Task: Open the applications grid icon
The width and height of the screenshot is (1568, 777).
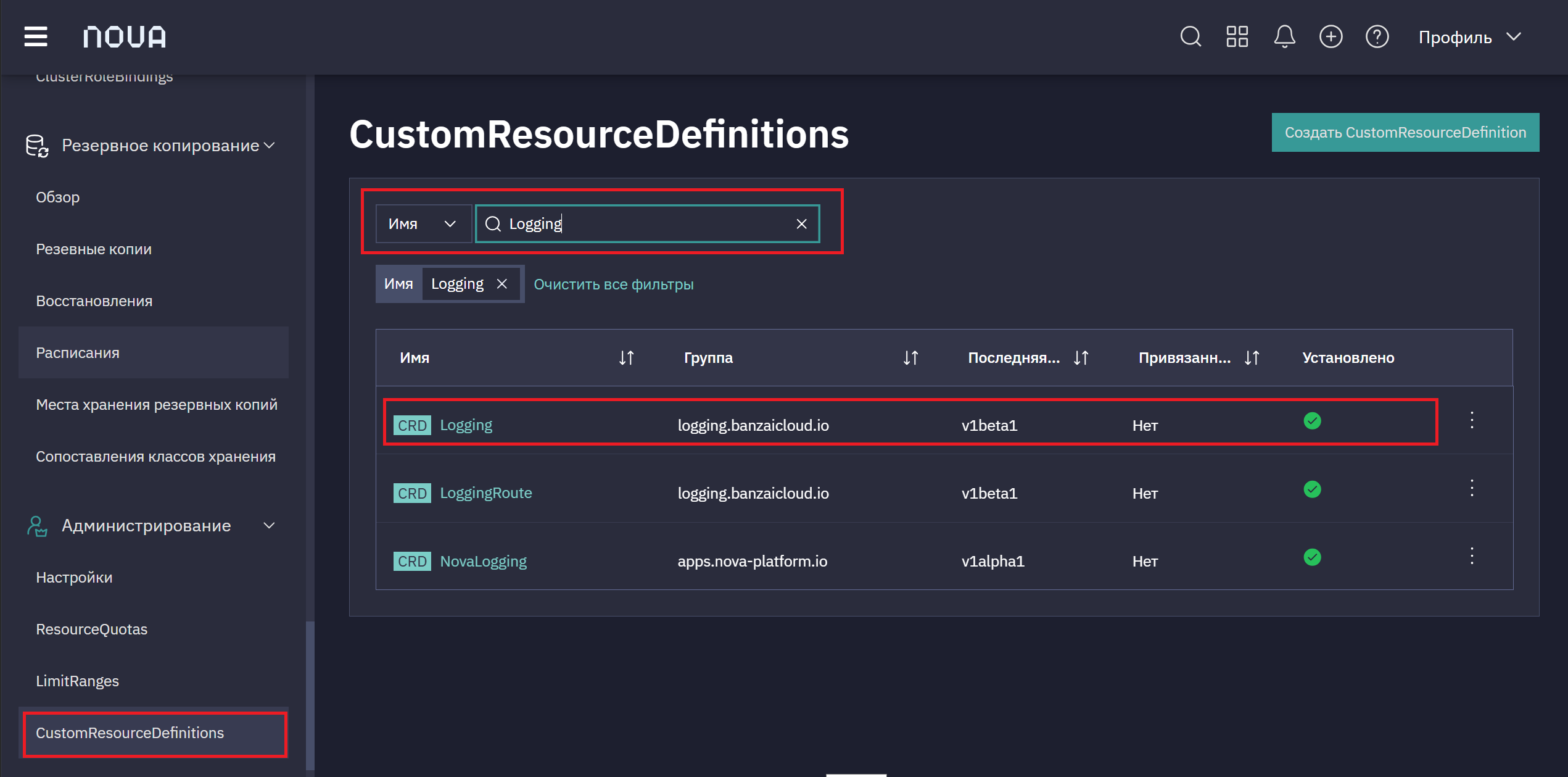Action: click(x=1237, y=37)
